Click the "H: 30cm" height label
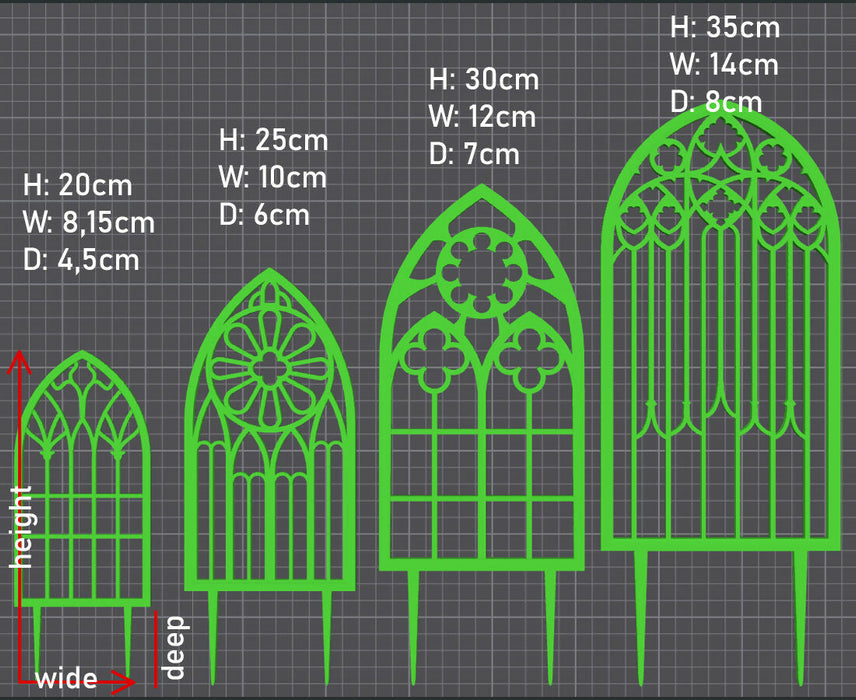The width and height of the screenshot is (856, 700). tap(484, 79)
